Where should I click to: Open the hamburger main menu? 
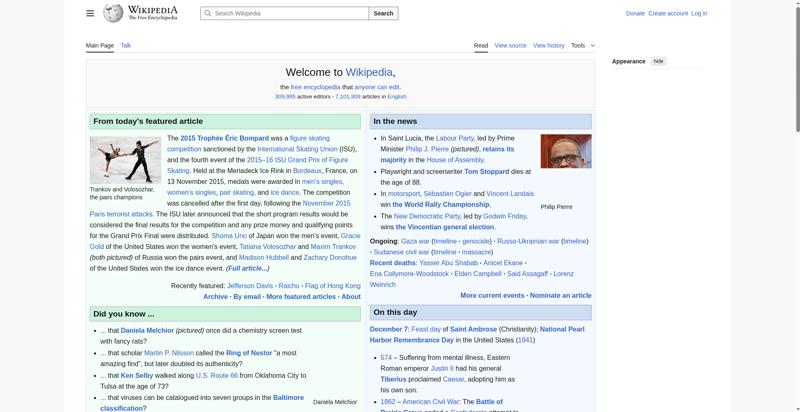(90, 13)
